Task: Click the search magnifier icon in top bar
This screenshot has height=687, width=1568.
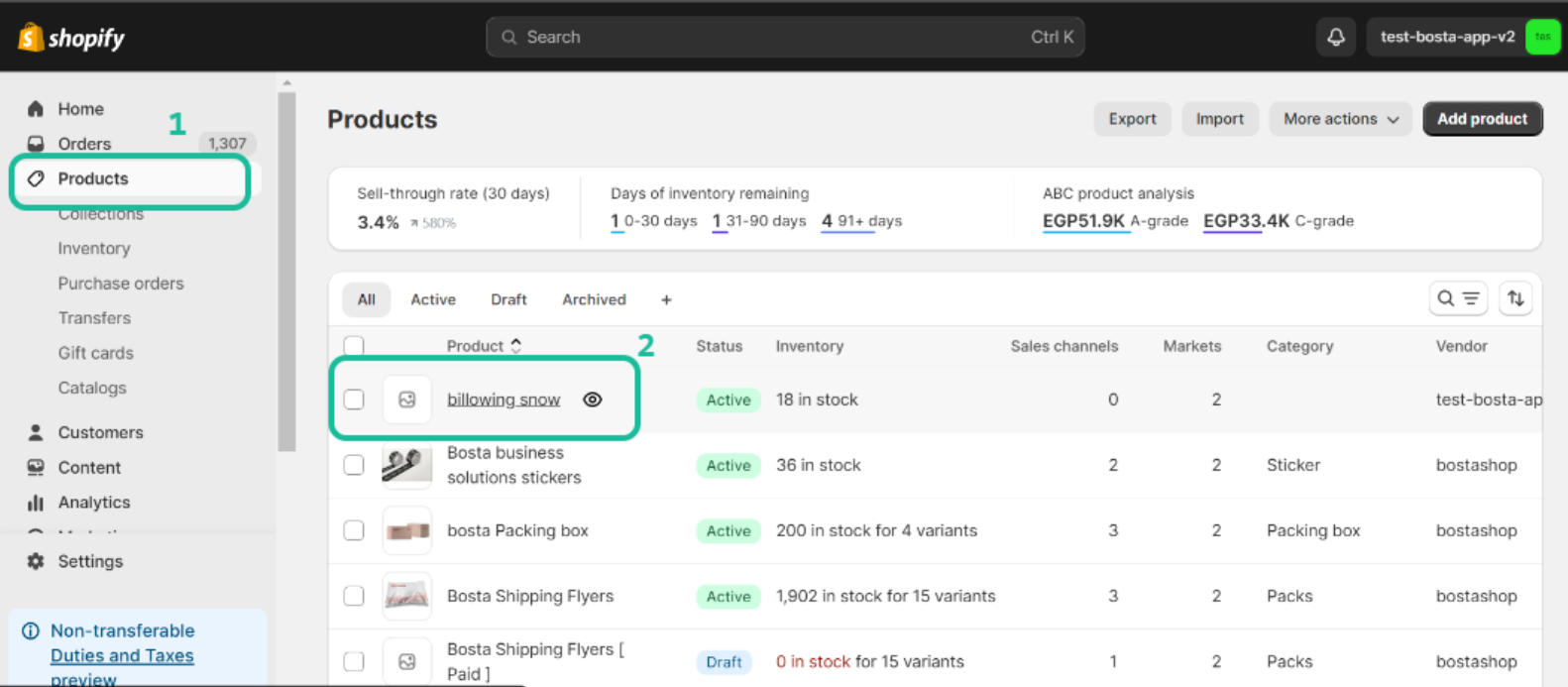Action: pyautogui.click(x=509, y=37)
